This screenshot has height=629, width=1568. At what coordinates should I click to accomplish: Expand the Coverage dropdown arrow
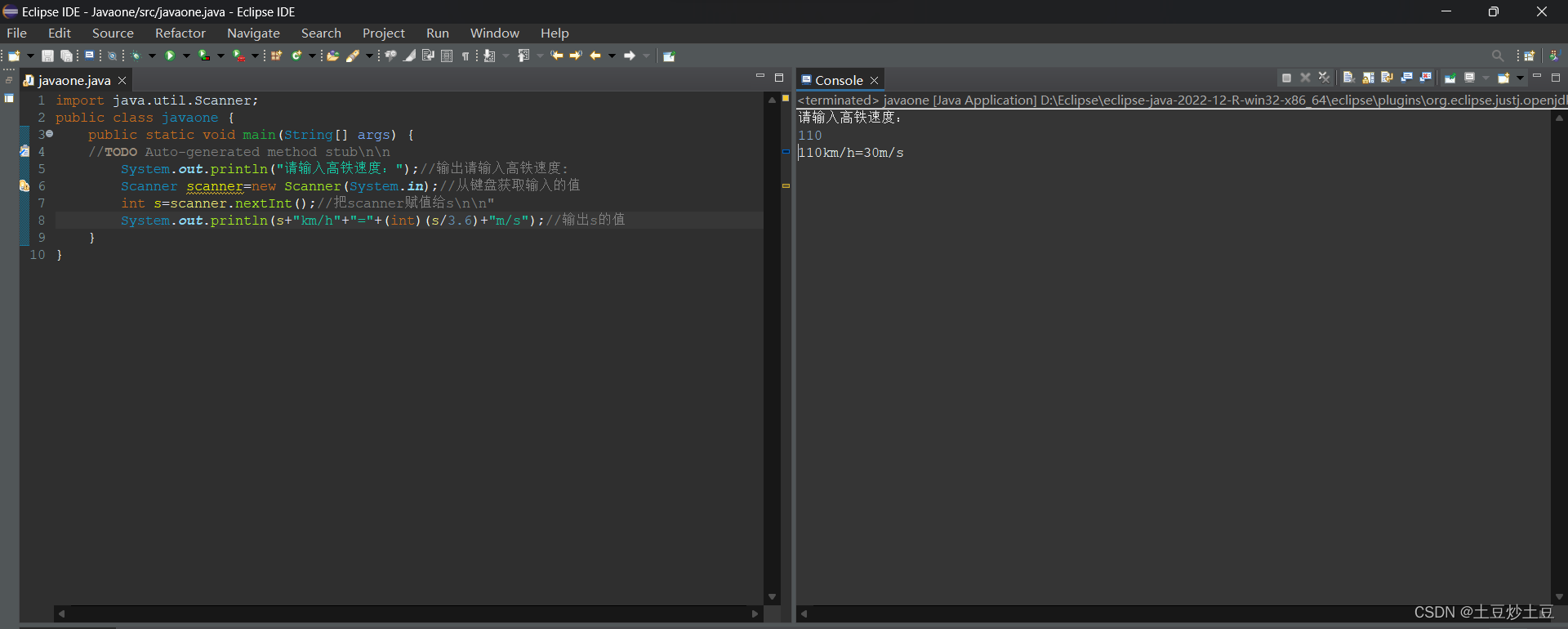220,56
